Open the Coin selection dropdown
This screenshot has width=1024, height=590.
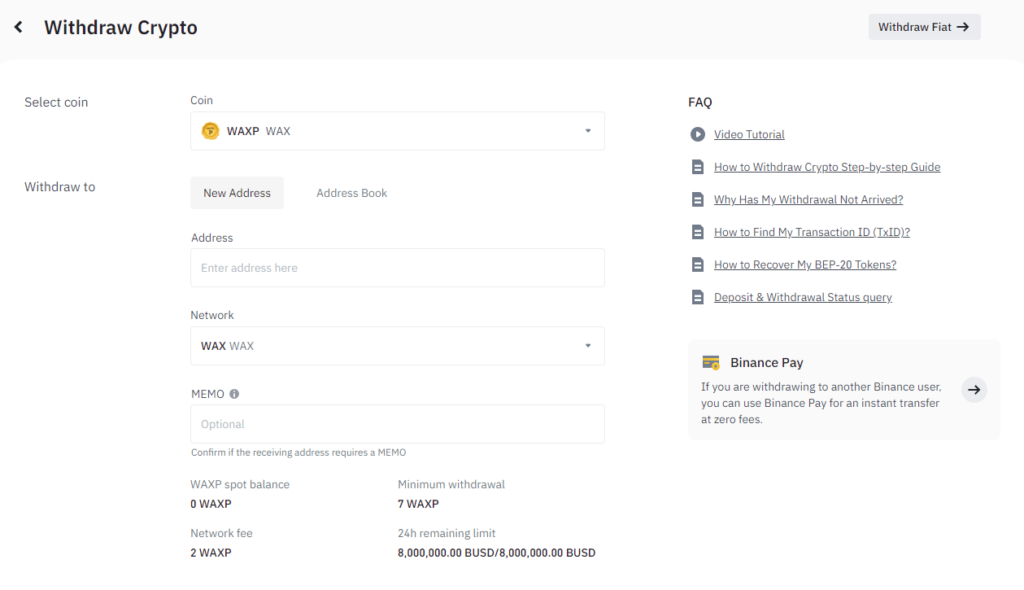coord(397,131)
